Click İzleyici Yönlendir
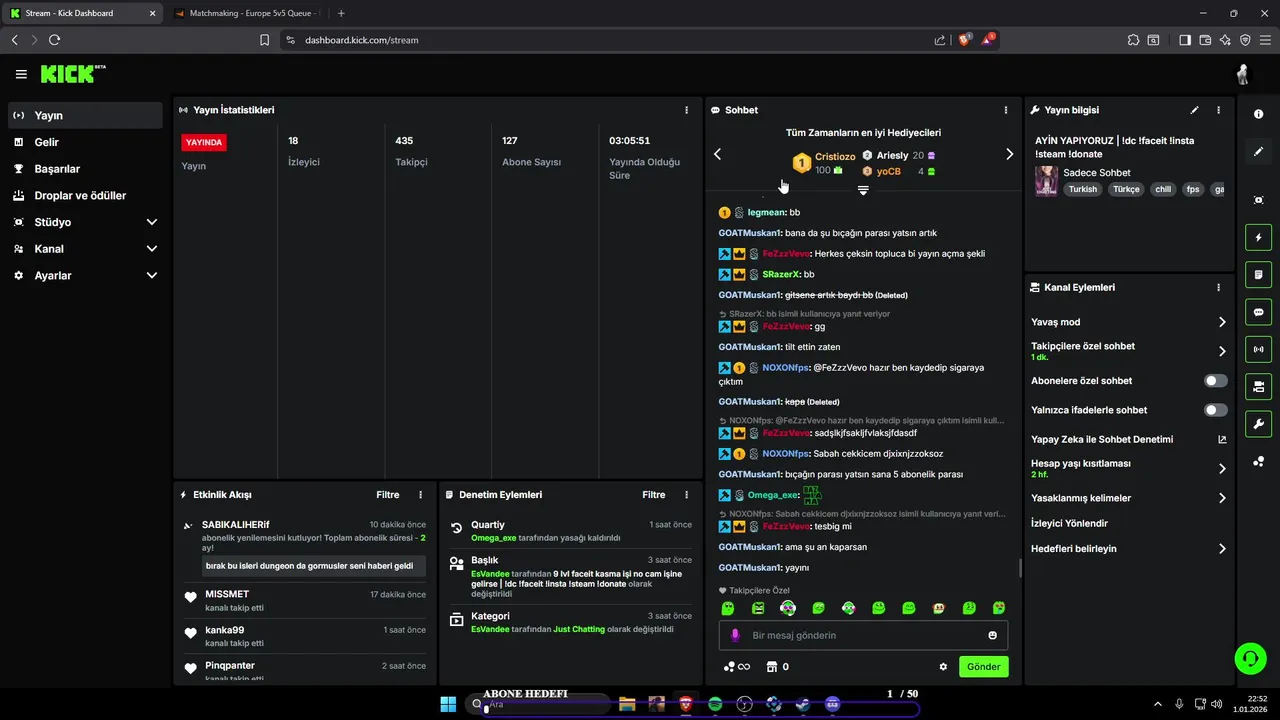The width and height of the screenshot is (1280, 720). pos(1069,523)
